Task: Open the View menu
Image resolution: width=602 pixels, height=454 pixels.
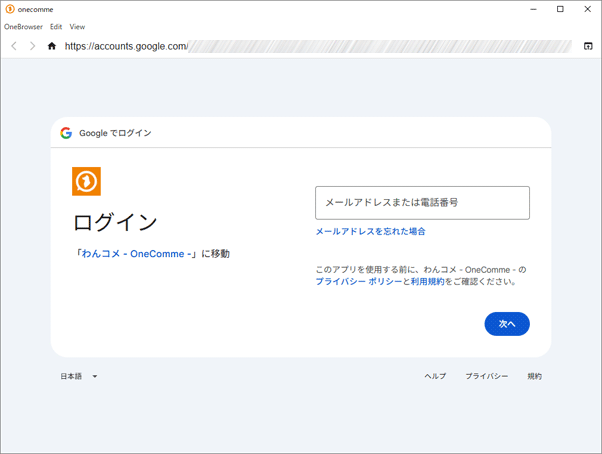Action: (77, 27)
